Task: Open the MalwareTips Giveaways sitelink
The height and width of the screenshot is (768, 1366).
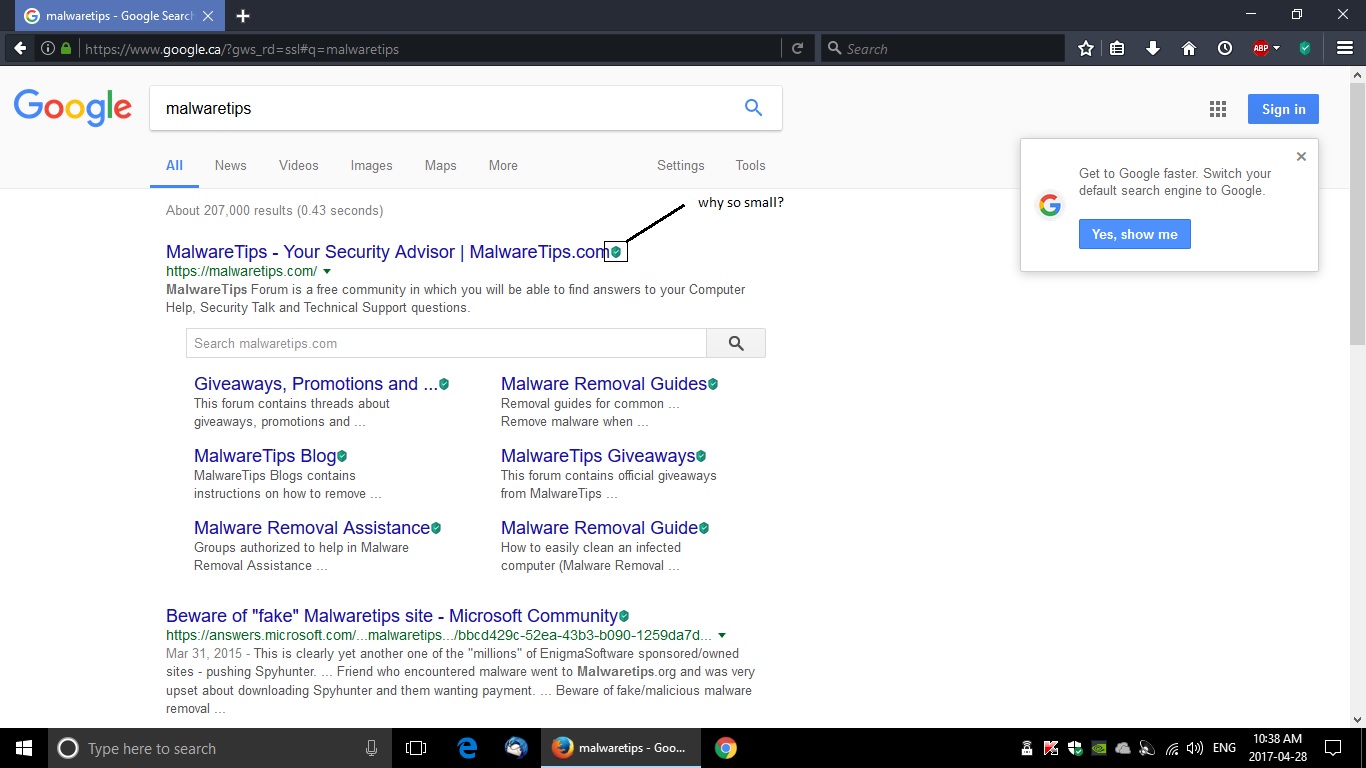Action: [x=598, y=456]
